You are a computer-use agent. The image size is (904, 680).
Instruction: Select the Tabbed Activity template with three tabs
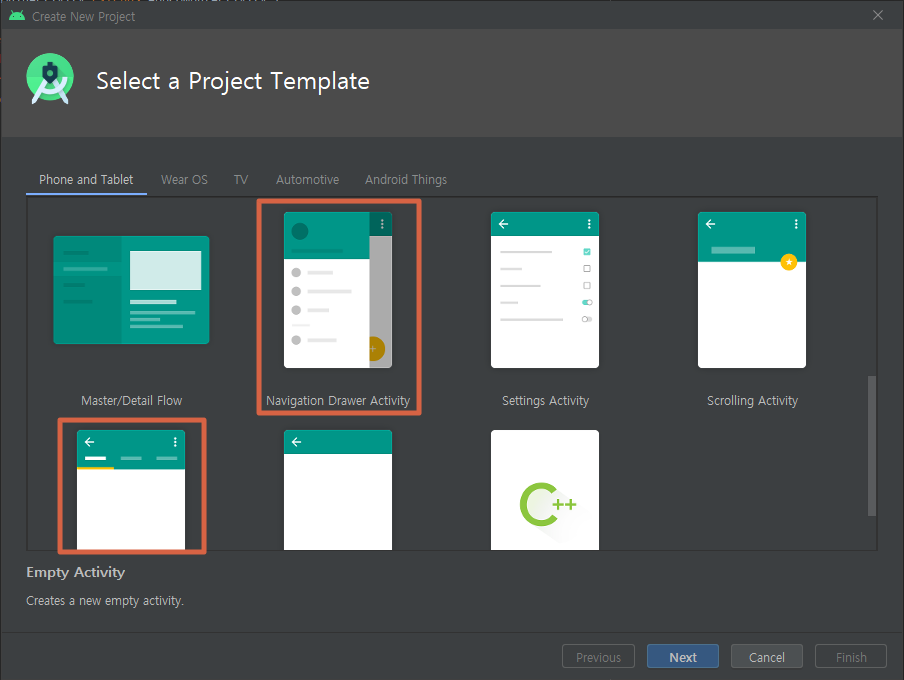pos(131,490)
